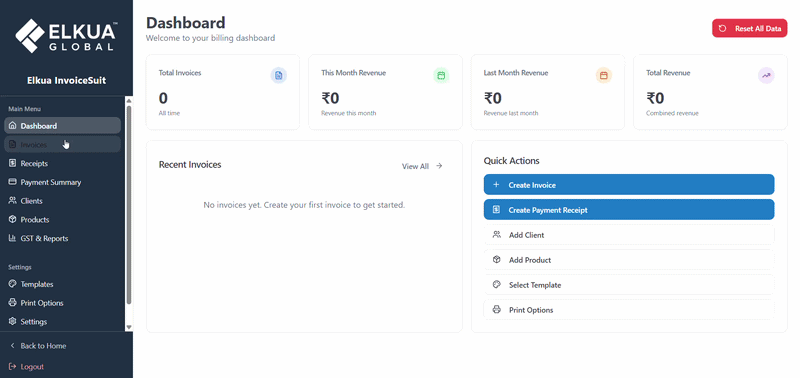The width and height of the screenshot is (800, 378).
Task: Click the printer icon in Quick Actions
Action: 496,310
